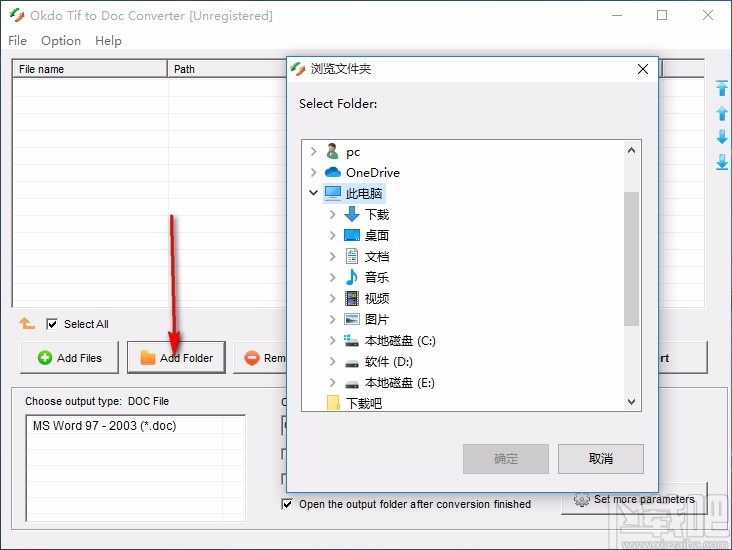Click the 文档 document icon
The width and height of the screenshot is (732, 550).
pos(352,256)
